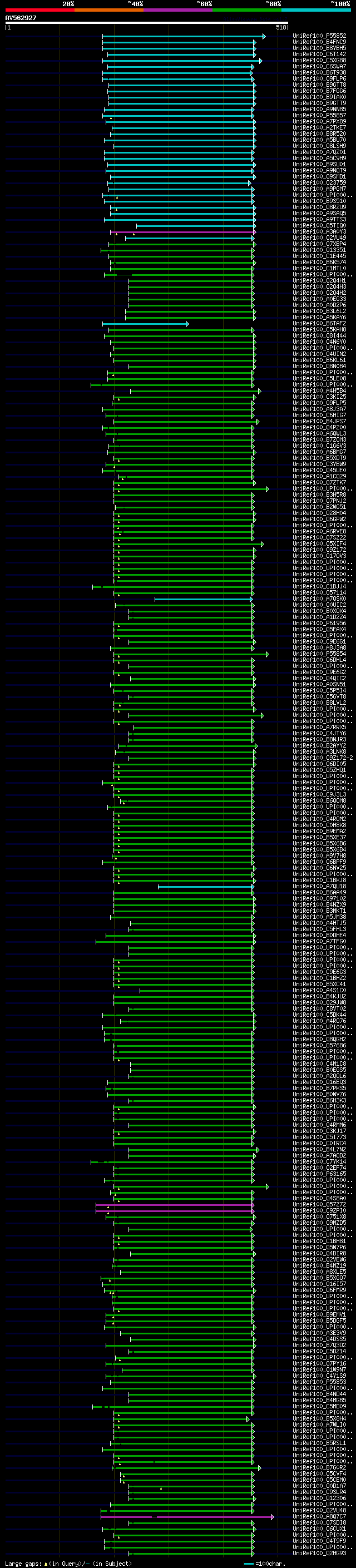Image resolution: width=356 pixels, height=1568 pixels.
Task: Click the UniRef100_Q8RZU9 label
Action: [x=319, y=207]
